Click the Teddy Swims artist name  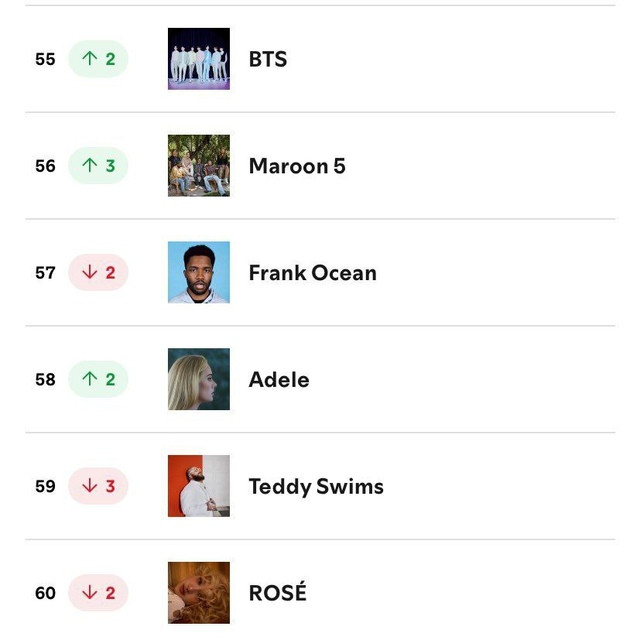[316, 487]
